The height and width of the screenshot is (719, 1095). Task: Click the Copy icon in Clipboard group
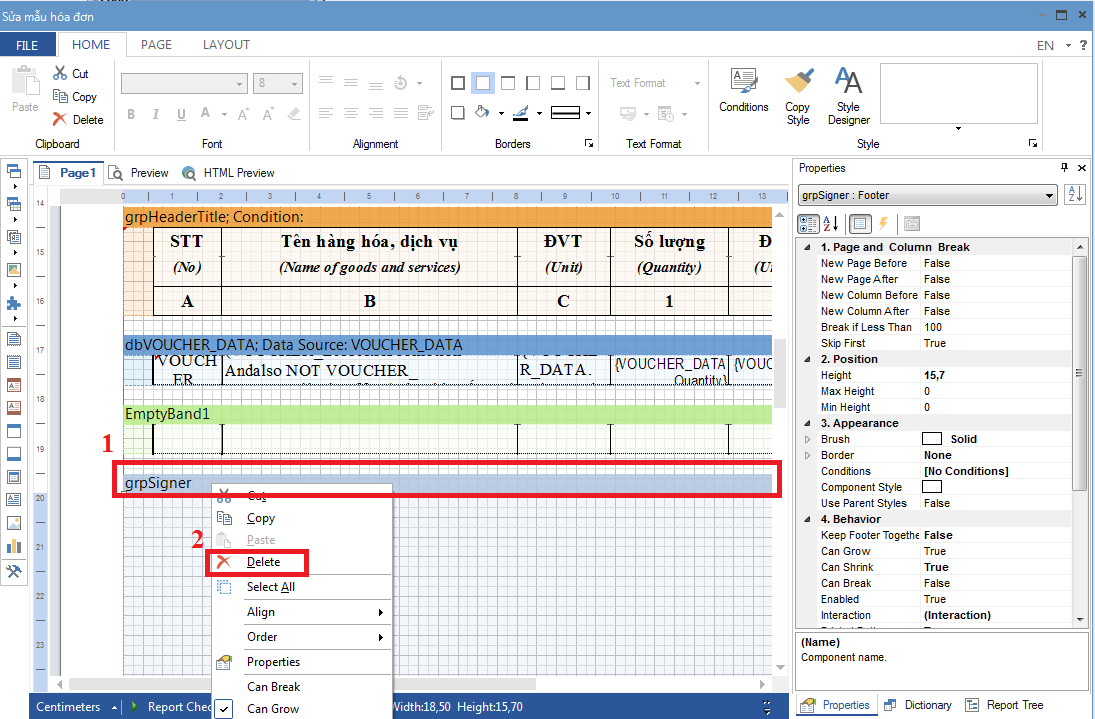[60, 96]
